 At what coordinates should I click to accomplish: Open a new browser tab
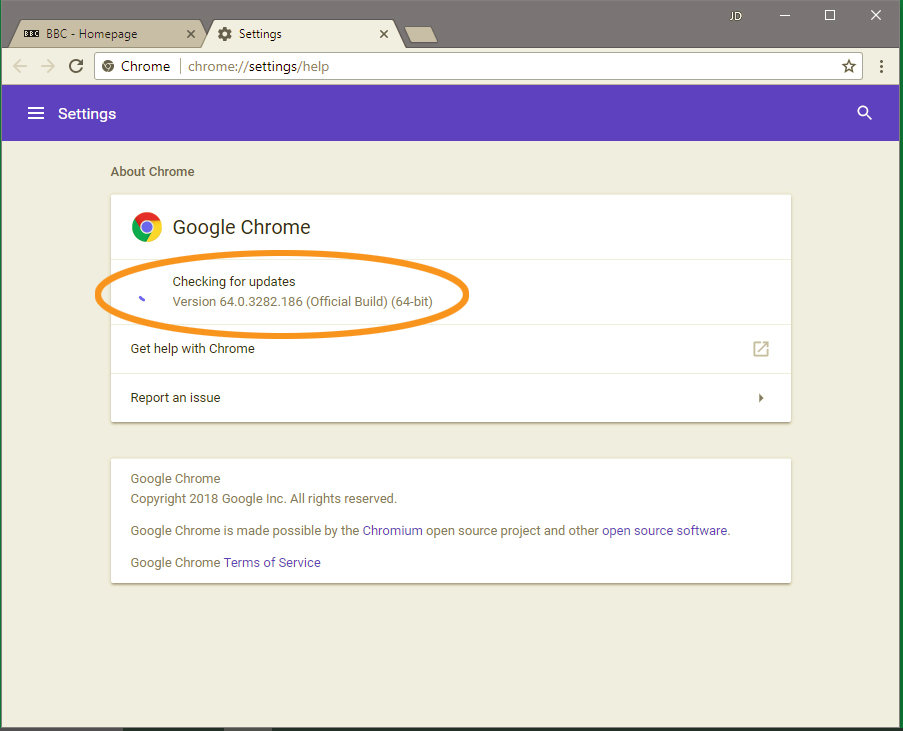tap(420, 33)
